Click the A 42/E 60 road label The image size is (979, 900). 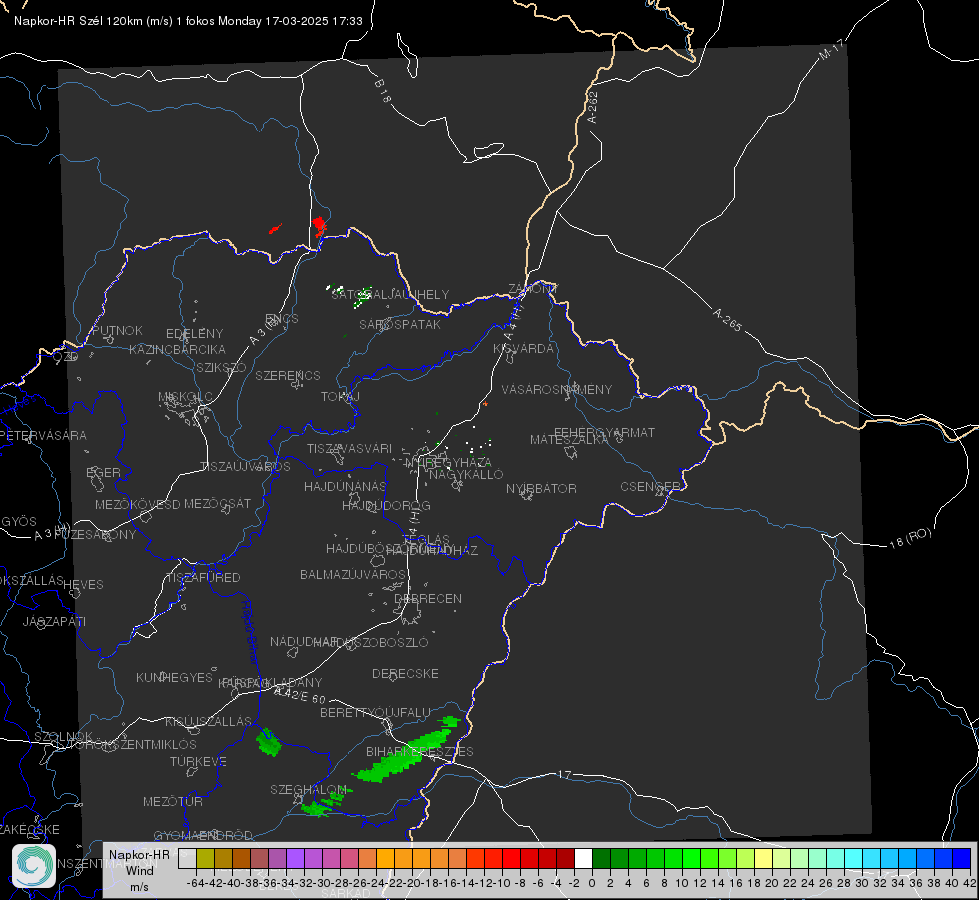click(x=300, y=695)
